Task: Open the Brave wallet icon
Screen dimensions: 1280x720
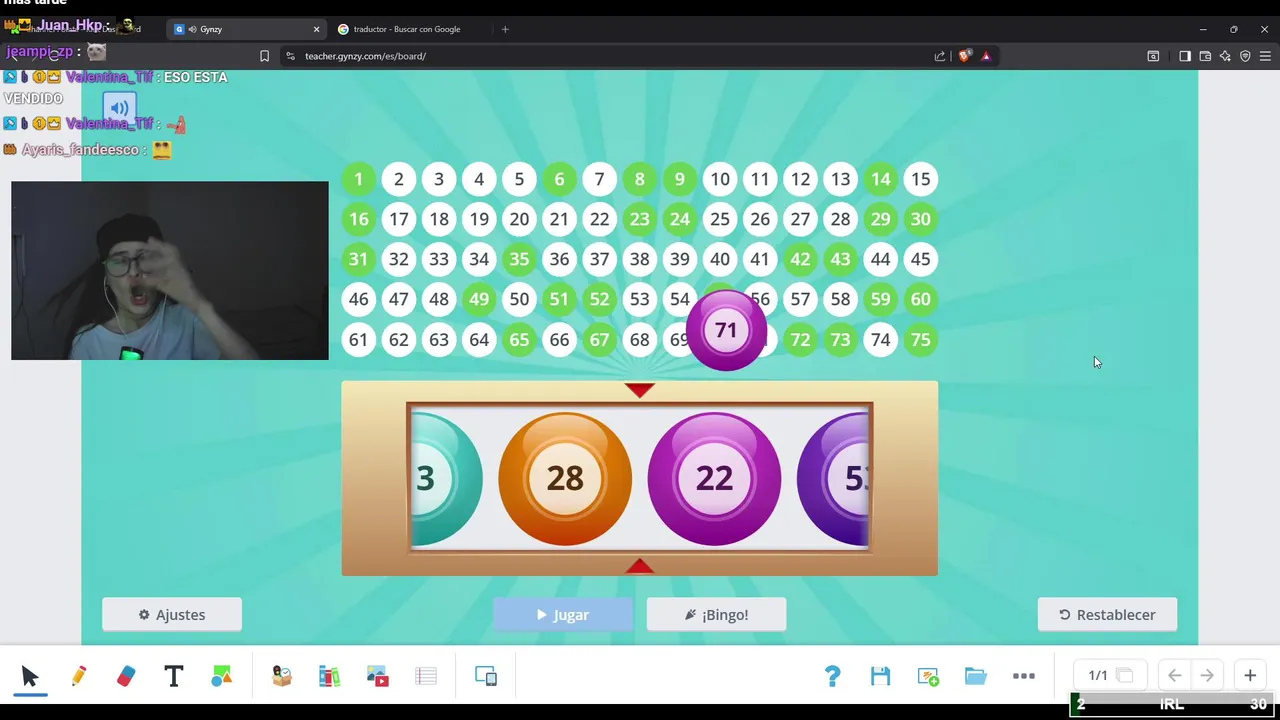Action: tap(1205, 56)
